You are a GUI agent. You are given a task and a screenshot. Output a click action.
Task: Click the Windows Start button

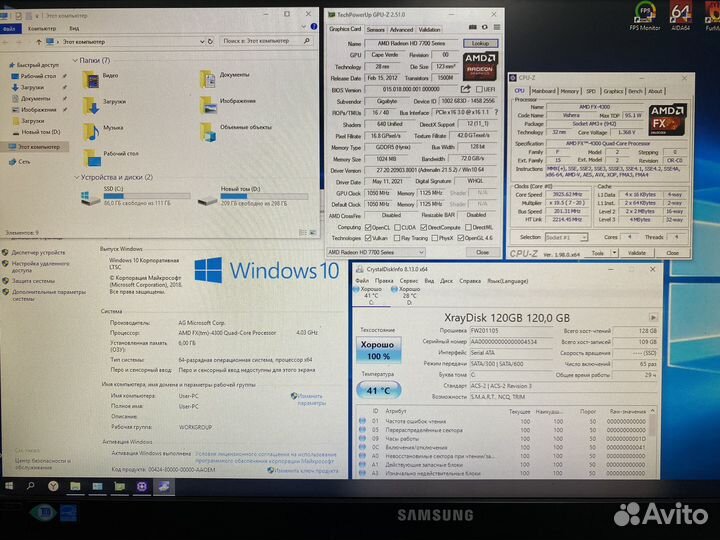9,485
